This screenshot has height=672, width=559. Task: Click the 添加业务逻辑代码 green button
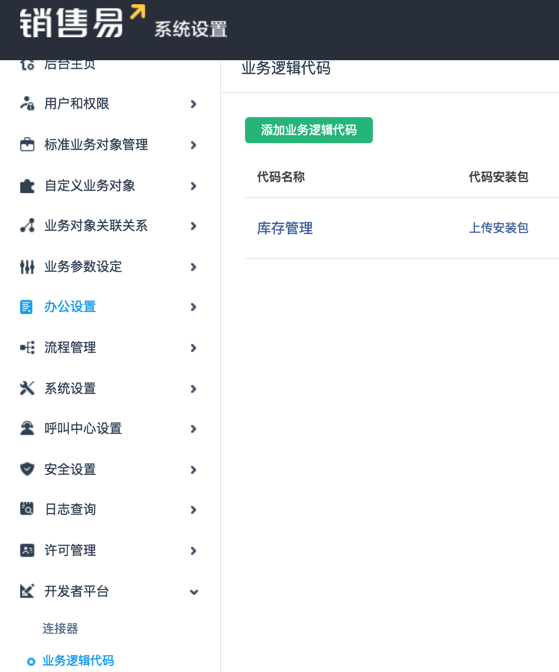309,130
